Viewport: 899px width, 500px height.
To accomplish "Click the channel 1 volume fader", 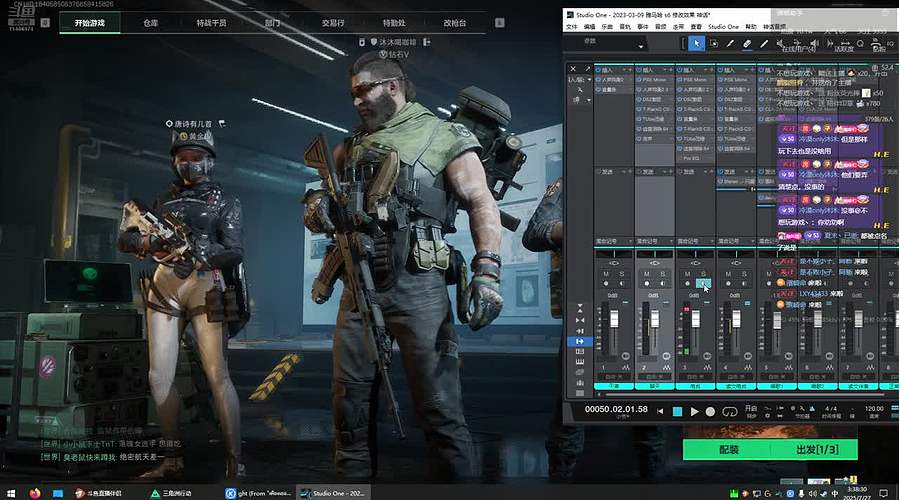I will pos(614,319).
